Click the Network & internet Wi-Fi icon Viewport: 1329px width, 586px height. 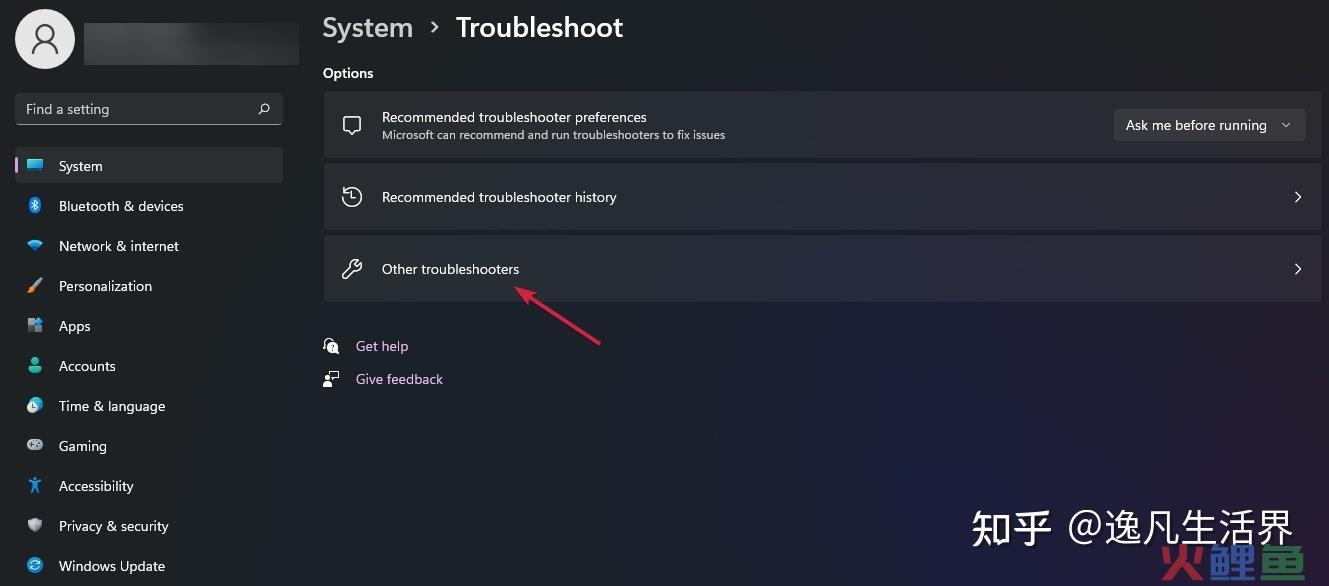(35, 246)
